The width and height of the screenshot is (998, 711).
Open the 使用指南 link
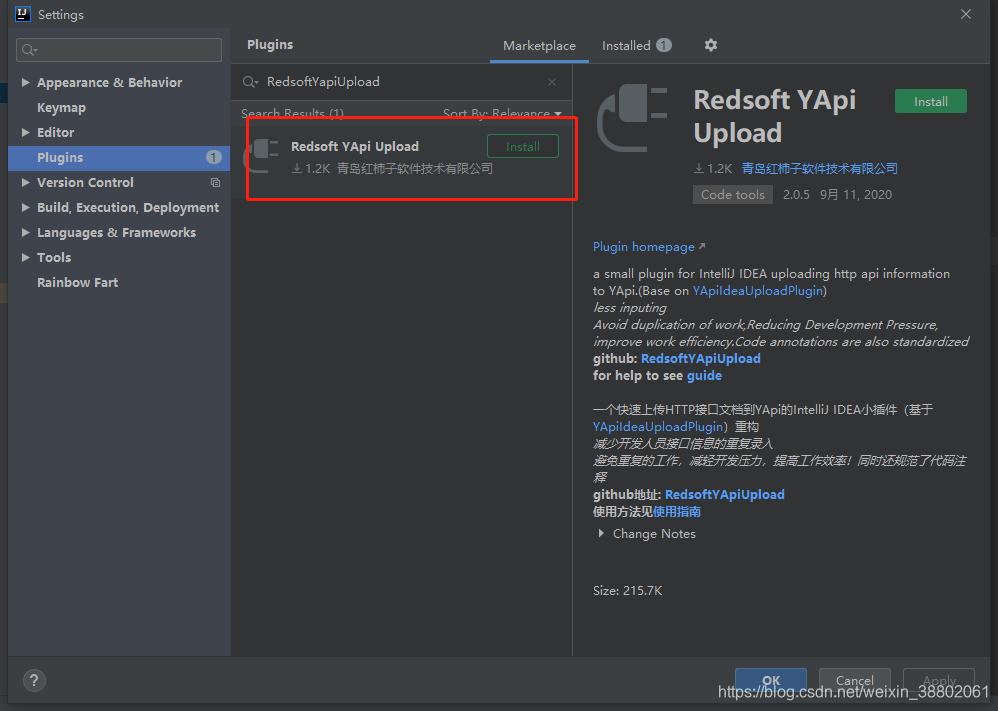pyautogui.click(x=677, y=512)
